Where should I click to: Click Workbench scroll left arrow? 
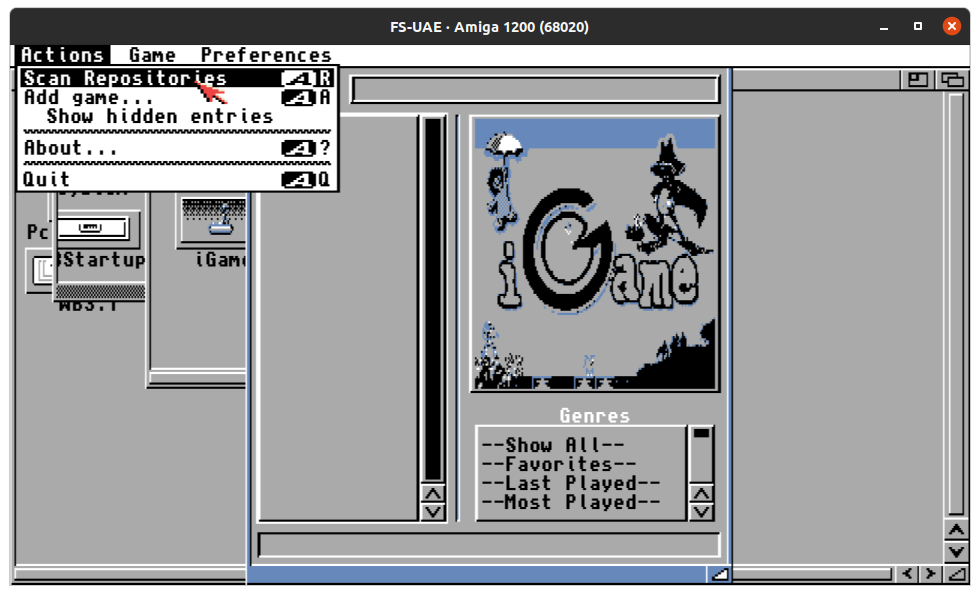click(908, 573)
